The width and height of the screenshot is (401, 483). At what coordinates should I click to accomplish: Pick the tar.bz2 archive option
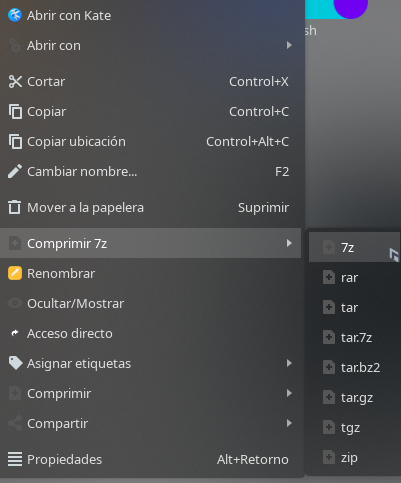click(354, 367)
